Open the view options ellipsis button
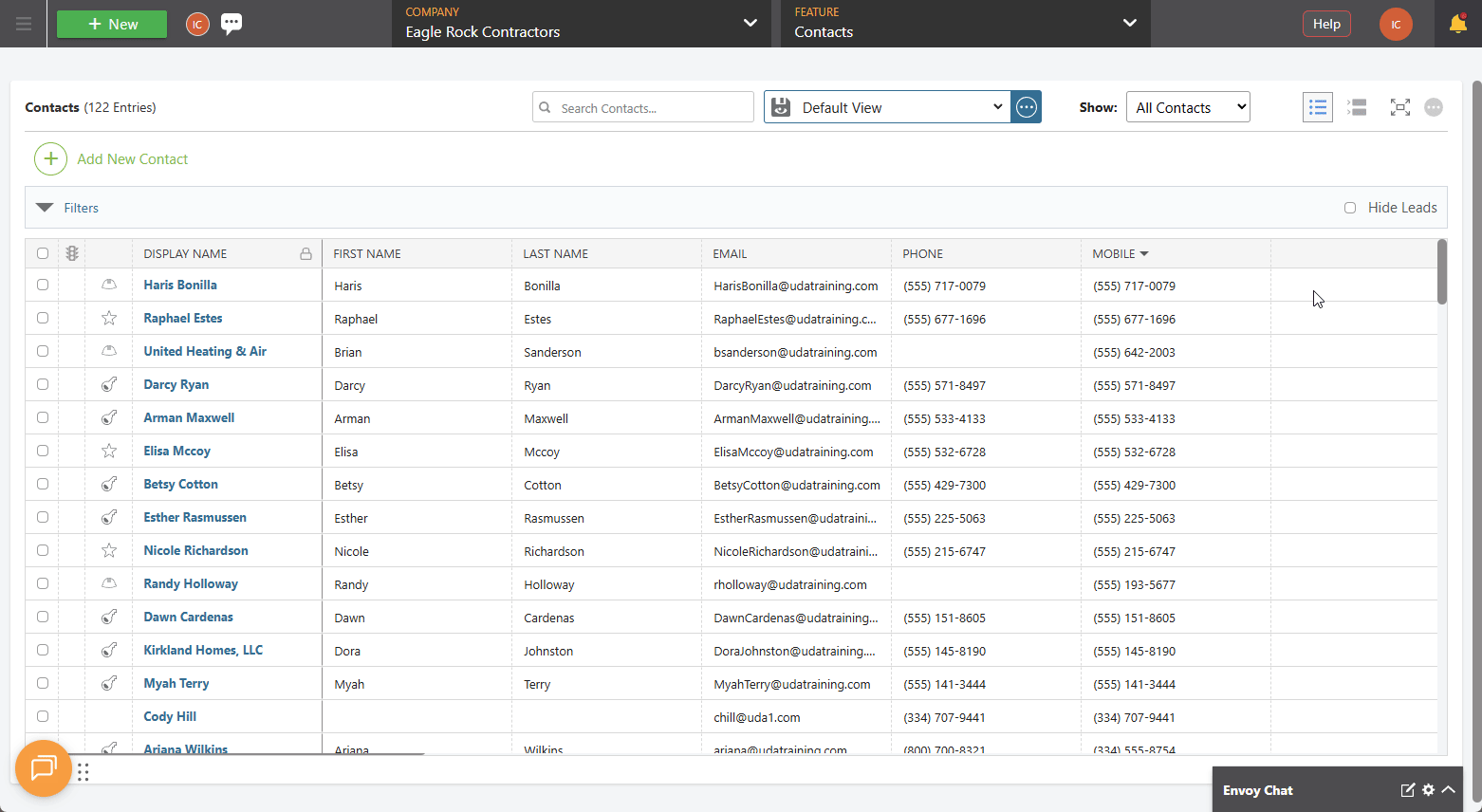The image size is (1482, 812). tap(1027, 107)
